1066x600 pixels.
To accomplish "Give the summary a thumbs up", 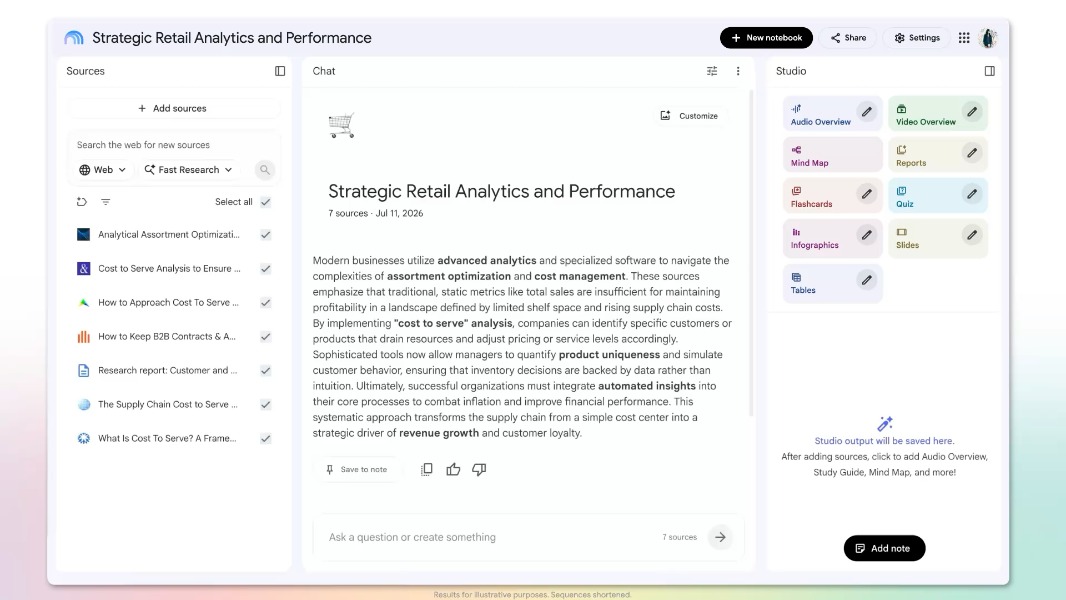I will tap(453, 470).
